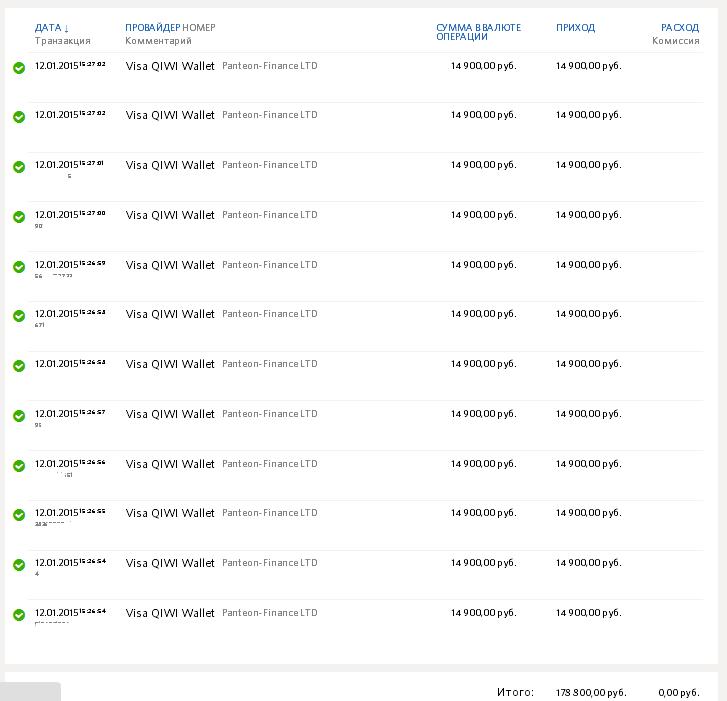Select Panteon-Finance LTD in the 15:37:01 row
This screenshot has width=727, height=701.
coord(269,165)
